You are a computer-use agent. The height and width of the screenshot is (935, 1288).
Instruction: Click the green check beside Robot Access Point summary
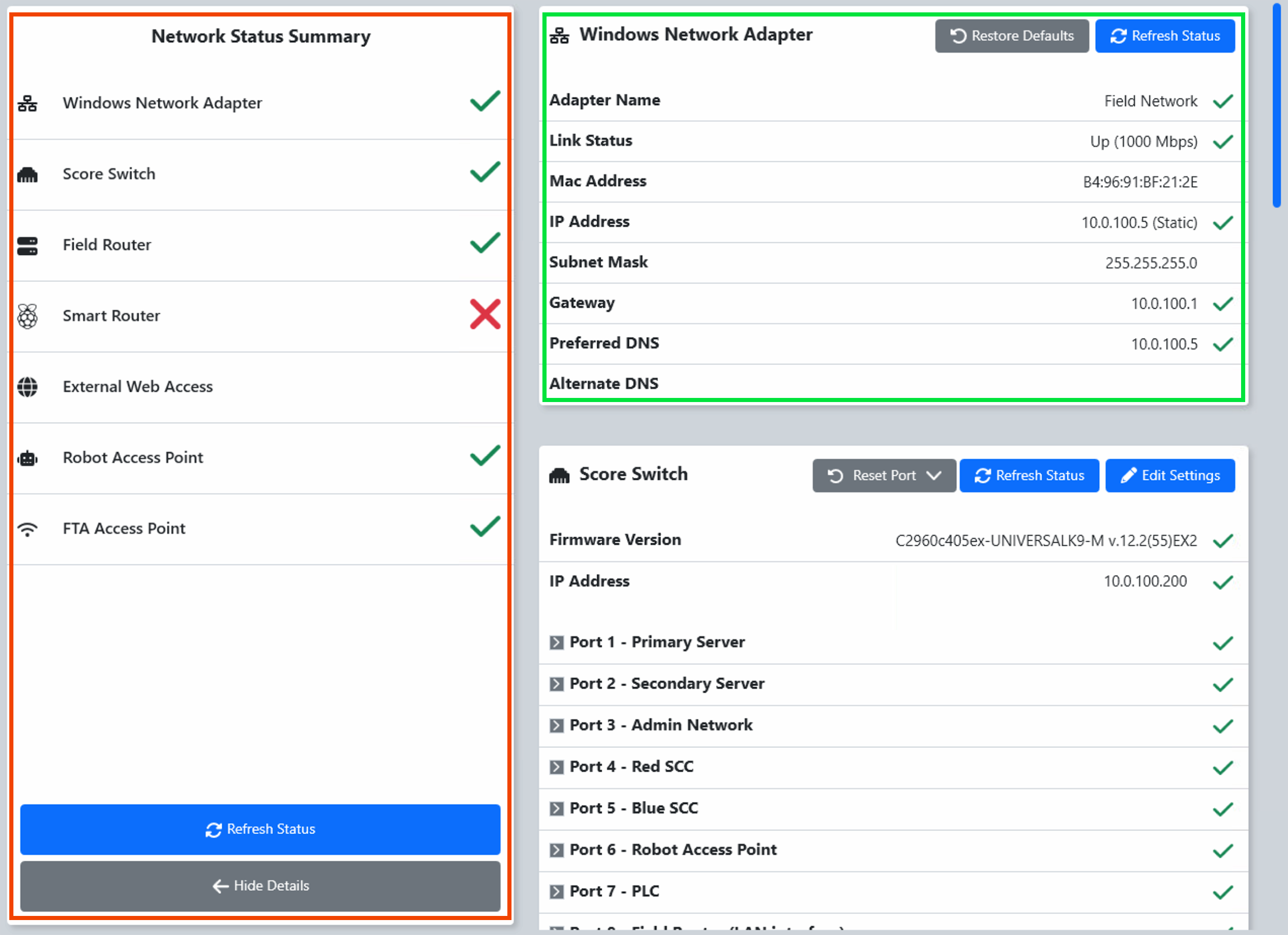pos(485,456)
